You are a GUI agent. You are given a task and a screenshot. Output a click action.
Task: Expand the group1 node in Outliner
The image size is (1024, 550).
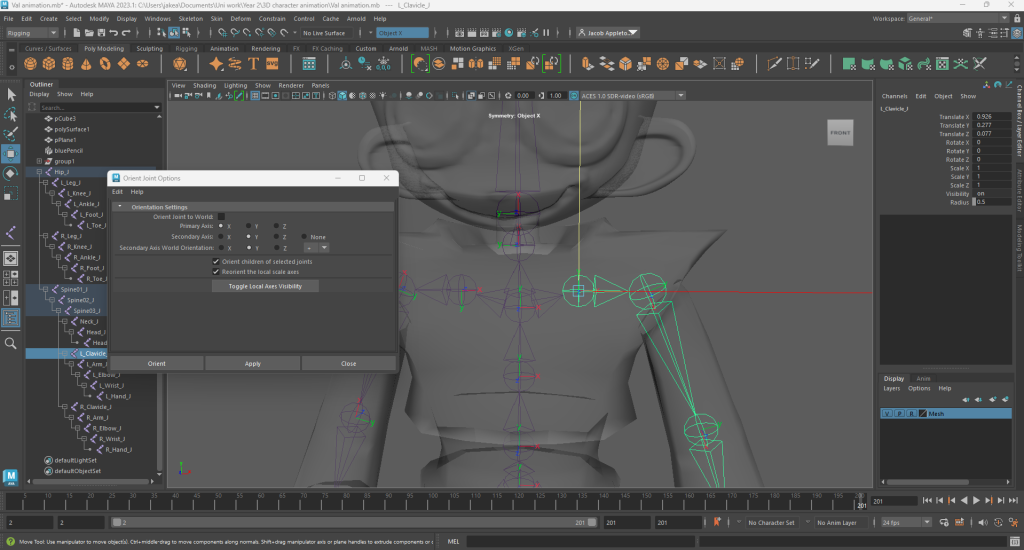point(39,161)
